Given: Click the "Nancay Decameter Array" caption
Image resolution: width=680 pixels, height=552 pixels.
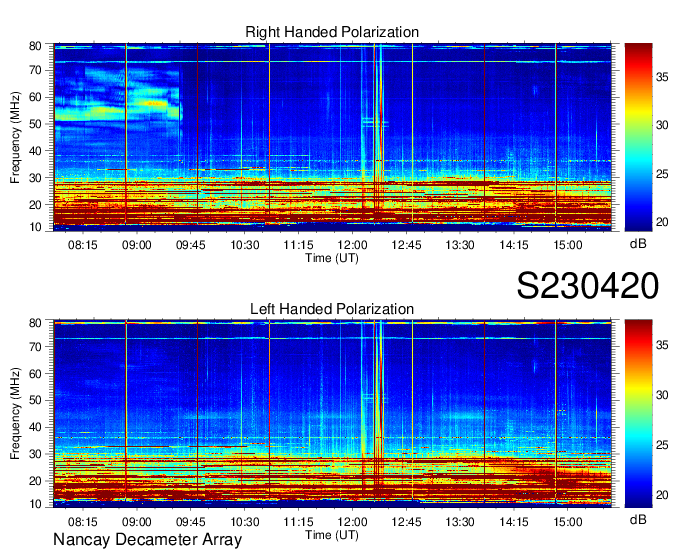Looking at the screenshot, I should tap(147, 540).
